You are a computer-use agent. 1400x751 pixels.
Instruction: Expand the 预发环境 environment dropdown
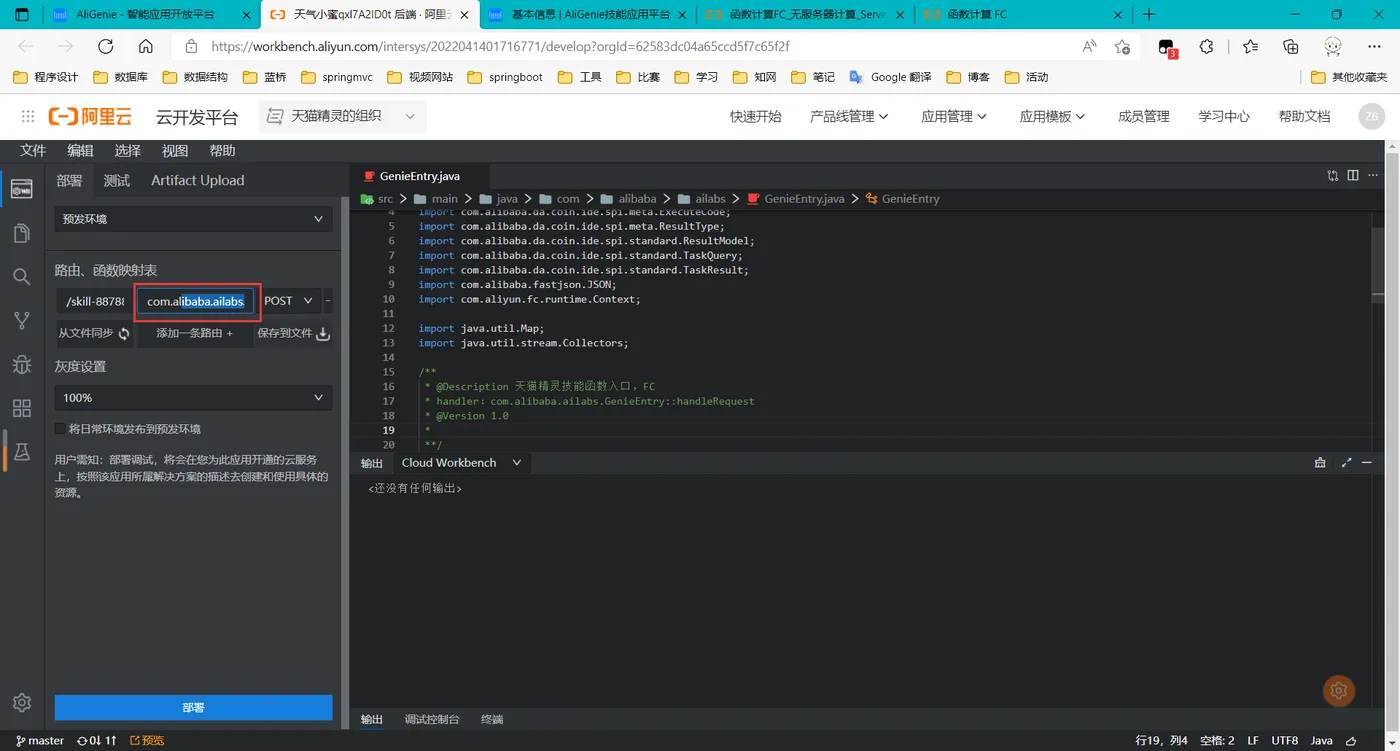193,218
